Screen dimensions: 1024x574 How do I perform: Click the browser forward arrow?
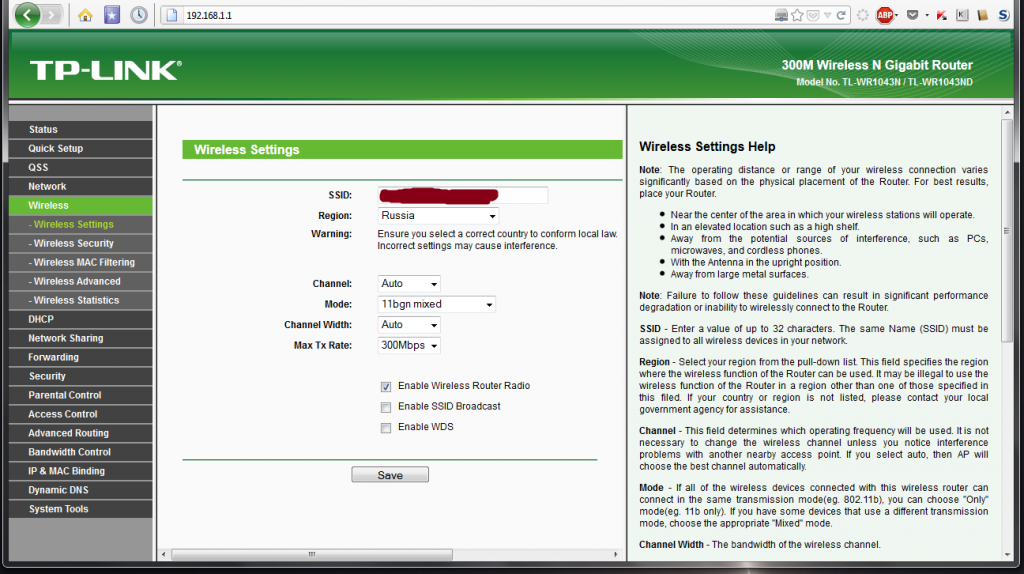click(x=52, y=15)
